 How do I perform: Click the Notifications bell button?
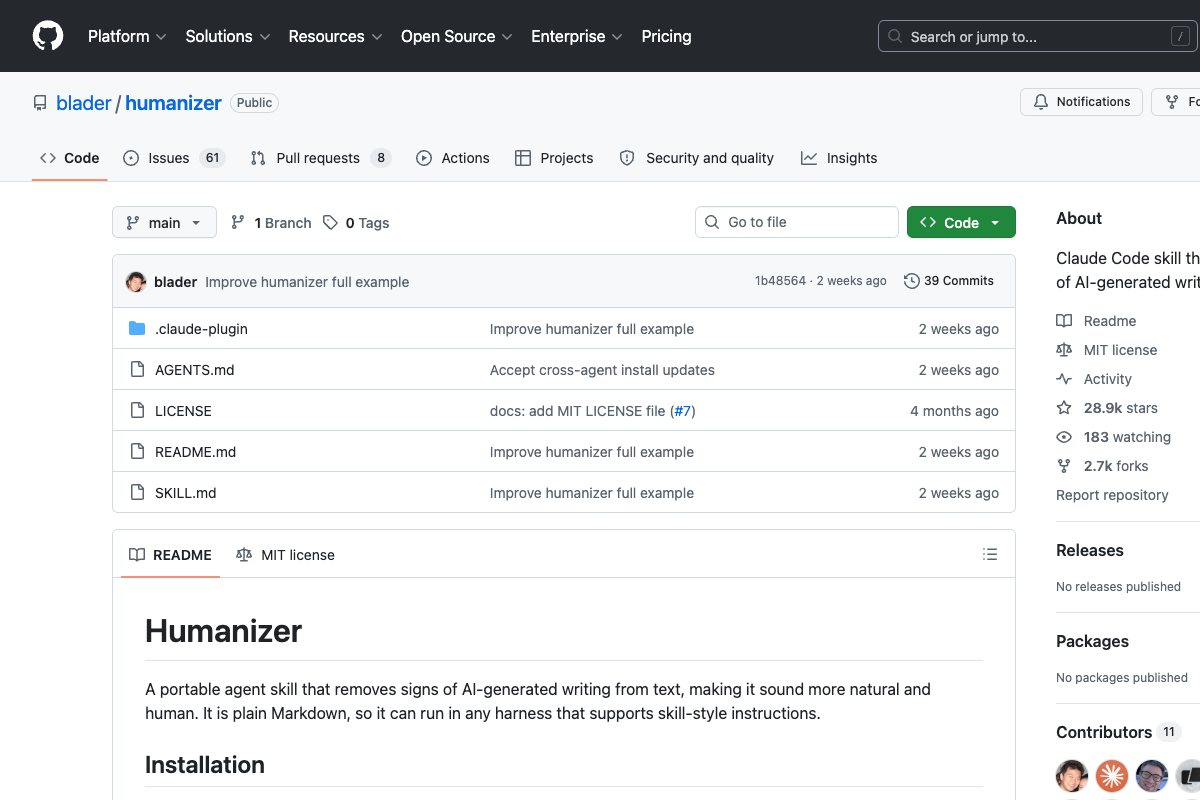tap(1081, 102)
